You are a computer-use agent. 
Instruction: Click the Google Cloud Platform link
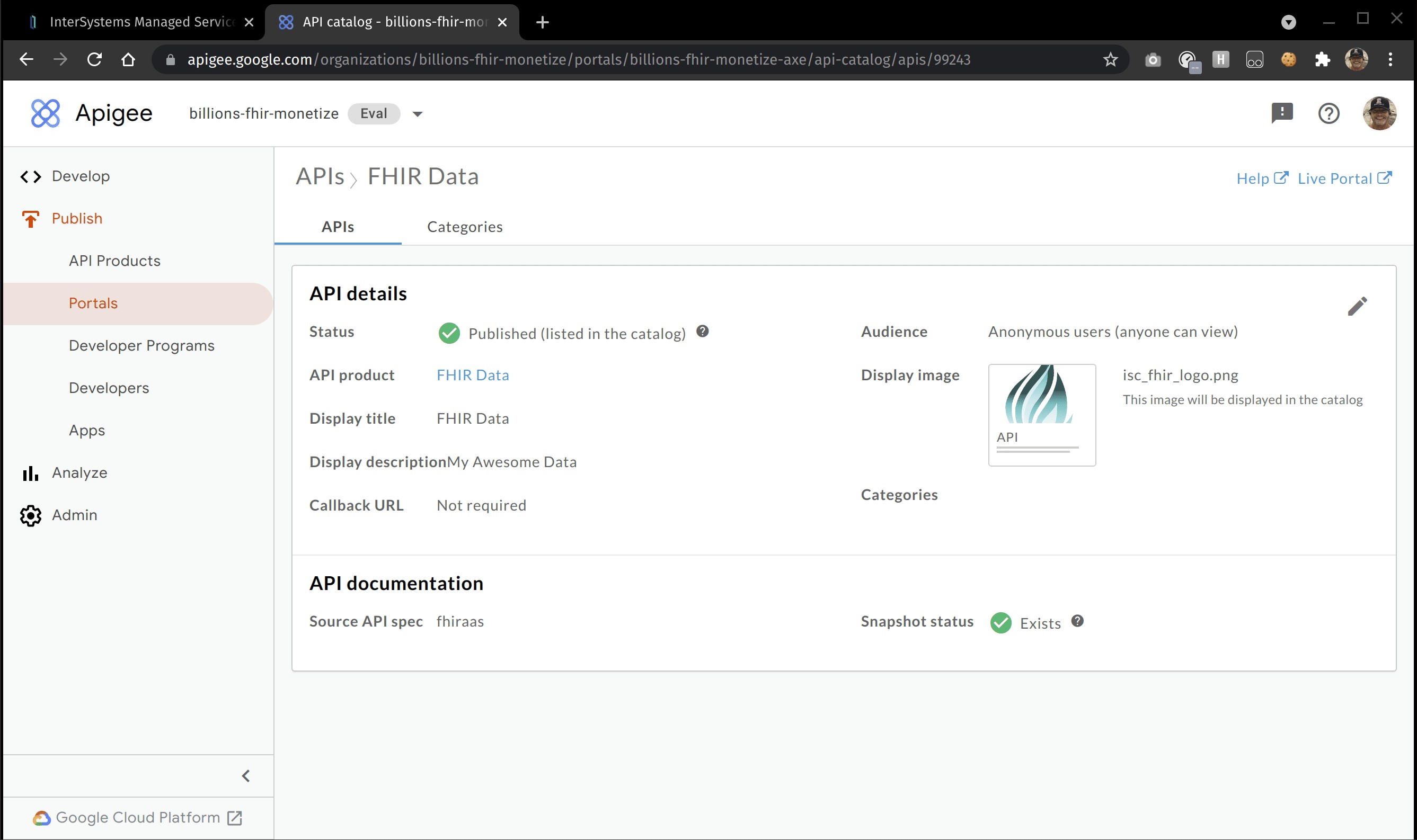pyautogui.click(x=138, y=817)
